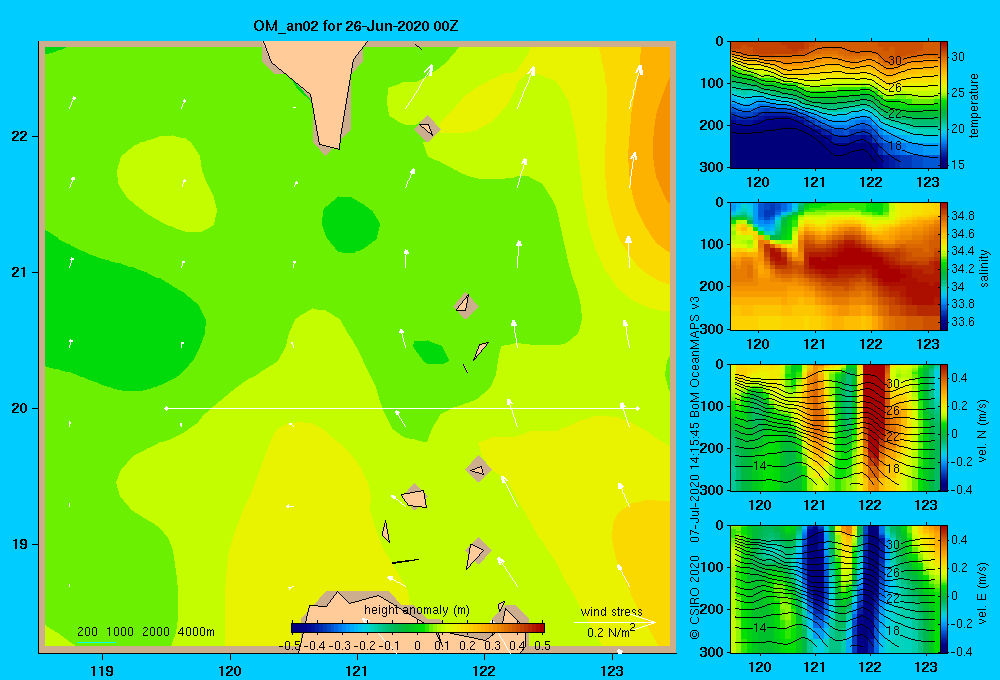Click latitude label "21" on the main map axis
The height and width of the screenshot is (680, 1000).
[20, 272]
